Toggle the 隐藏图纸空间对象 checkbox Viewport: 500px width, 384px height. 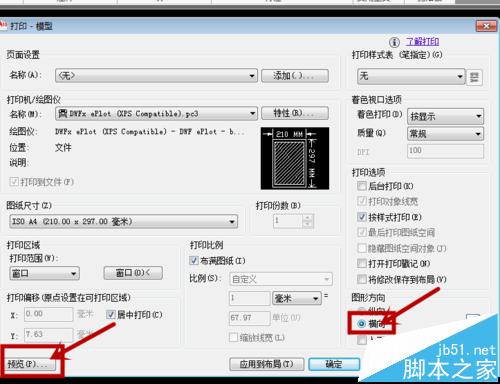[362, 248]
